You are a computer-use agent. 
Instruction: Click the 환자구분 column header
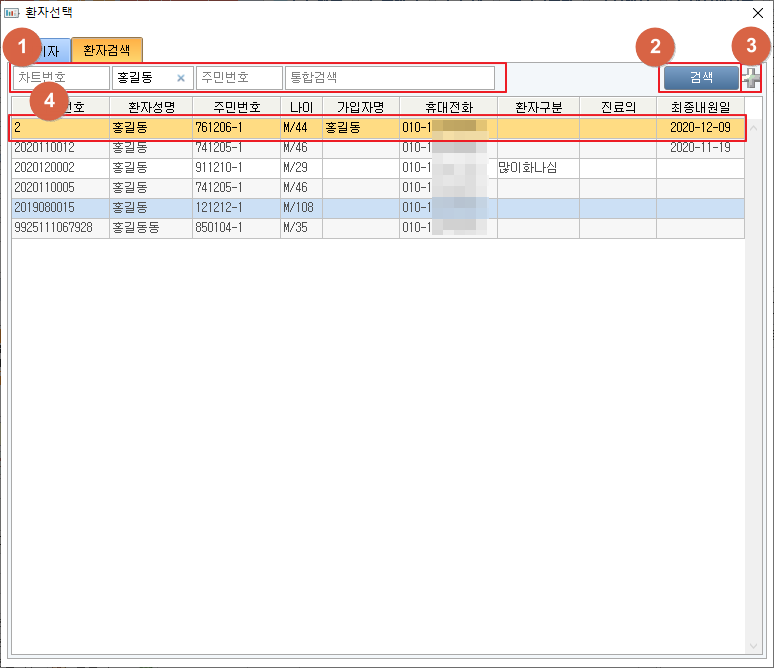[538, 107]
